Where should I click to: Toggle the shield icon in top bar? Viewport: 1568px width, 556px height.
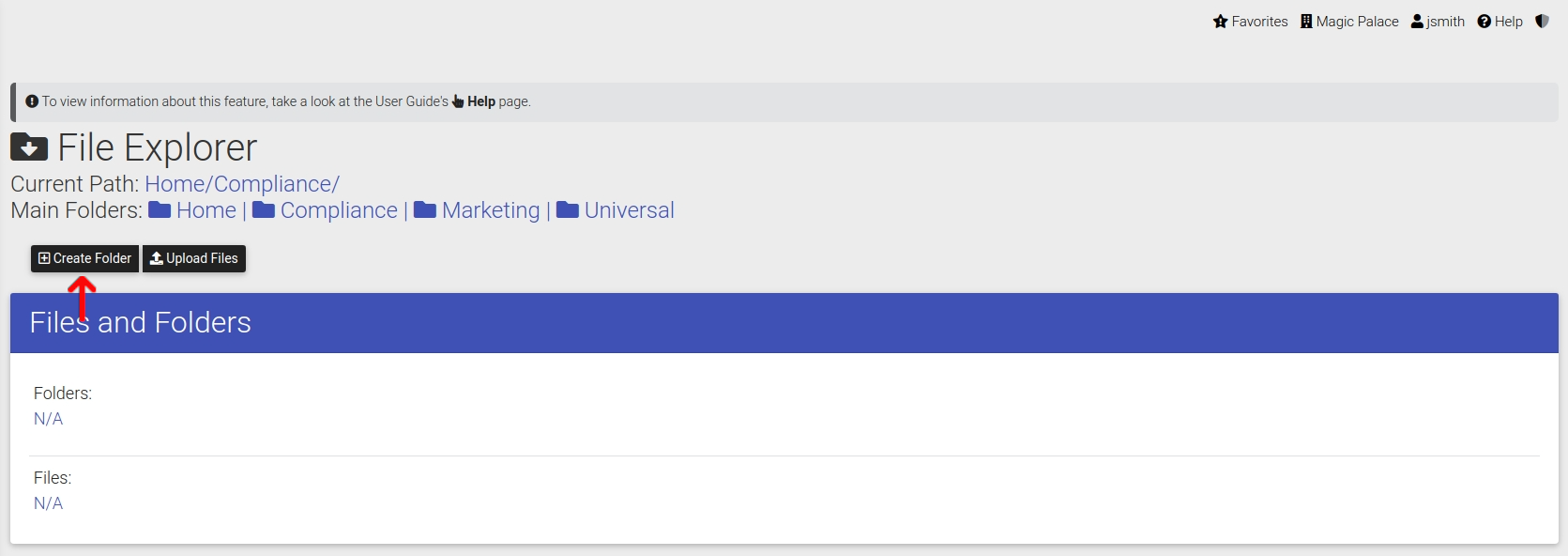click(x=1542, y=22)
